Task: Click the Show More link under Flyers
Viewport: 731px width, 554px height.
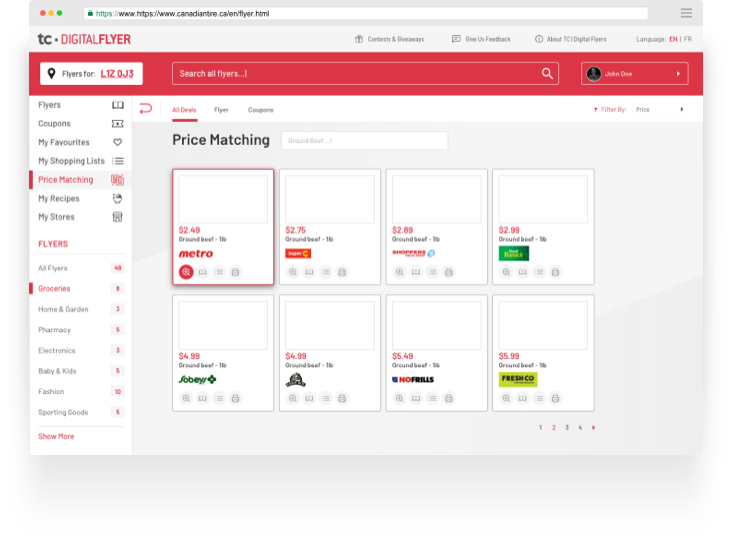Action: pos(56,436)
